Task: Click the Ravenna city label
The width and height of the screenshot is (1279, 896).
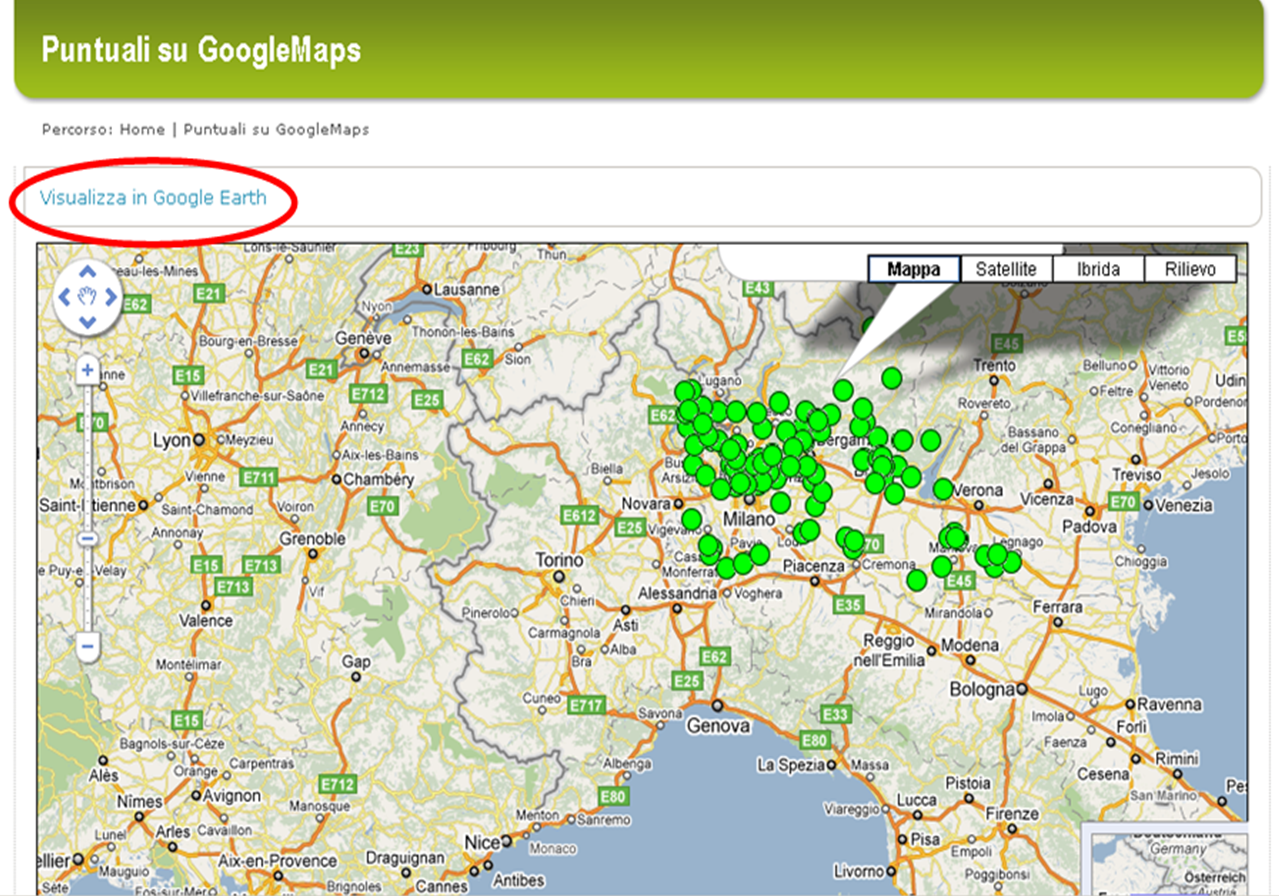Action: [1168, 704]
